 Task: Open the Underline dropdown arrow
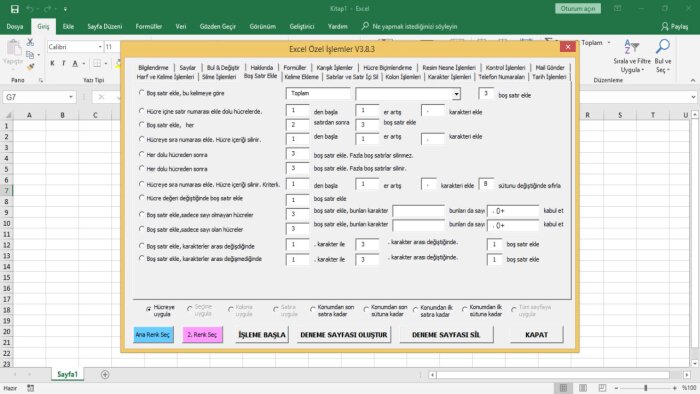(83, 63)
